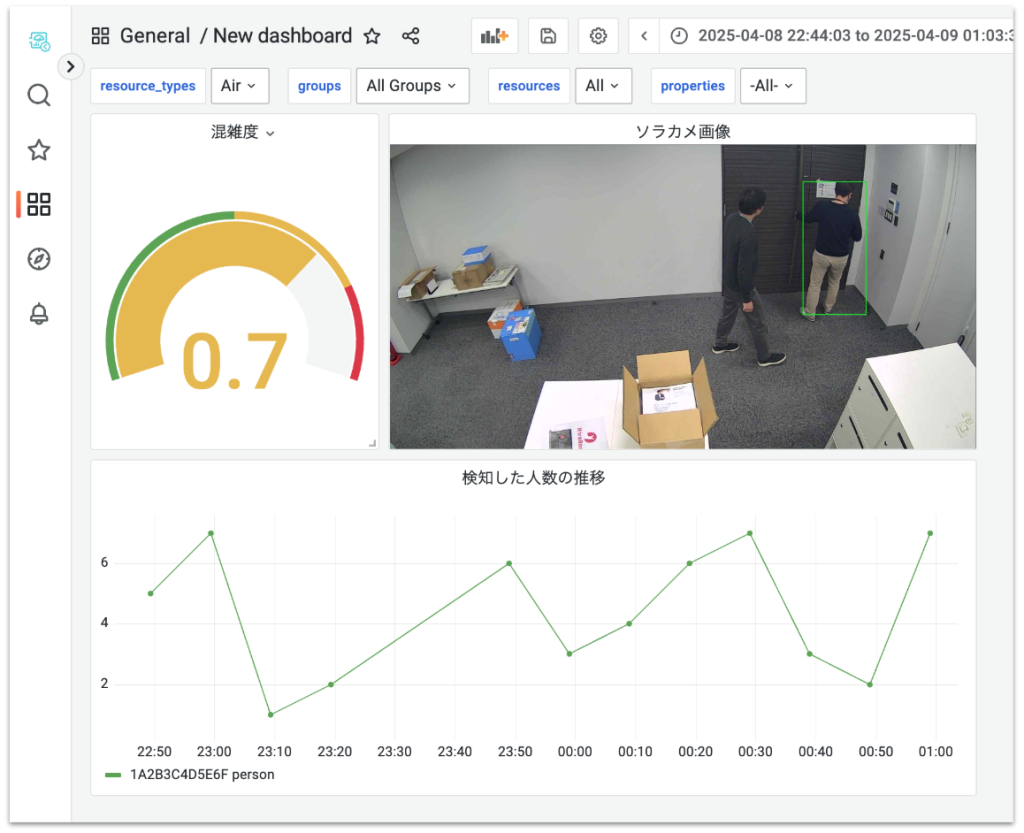Open Starred dashboards from the sidebar
Image resolution: width=1024 pixels, height=833 pixels.
[x=39, y=151]
